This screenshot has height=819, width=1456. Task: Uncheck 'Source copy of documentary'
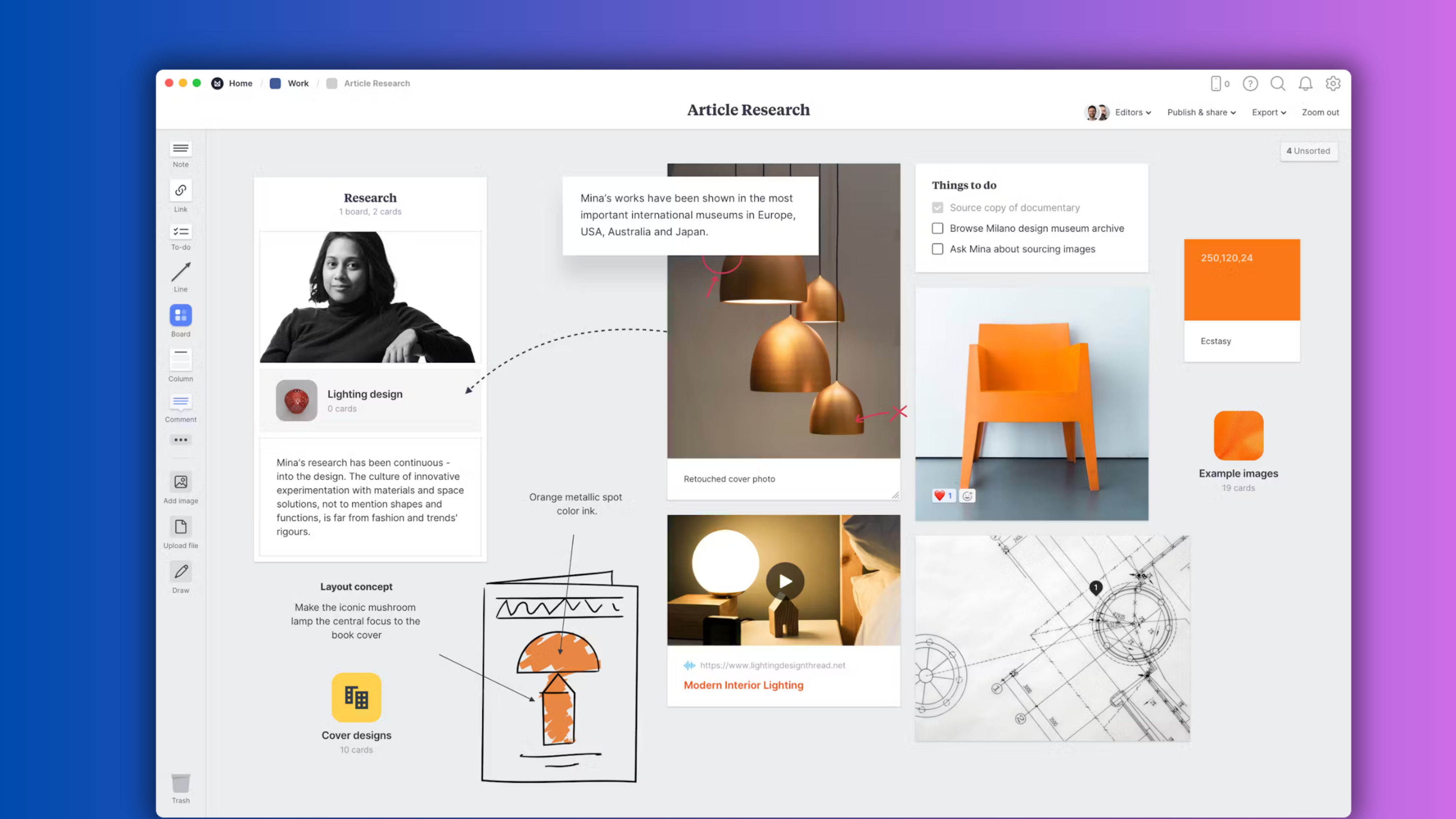click(937, 207)
